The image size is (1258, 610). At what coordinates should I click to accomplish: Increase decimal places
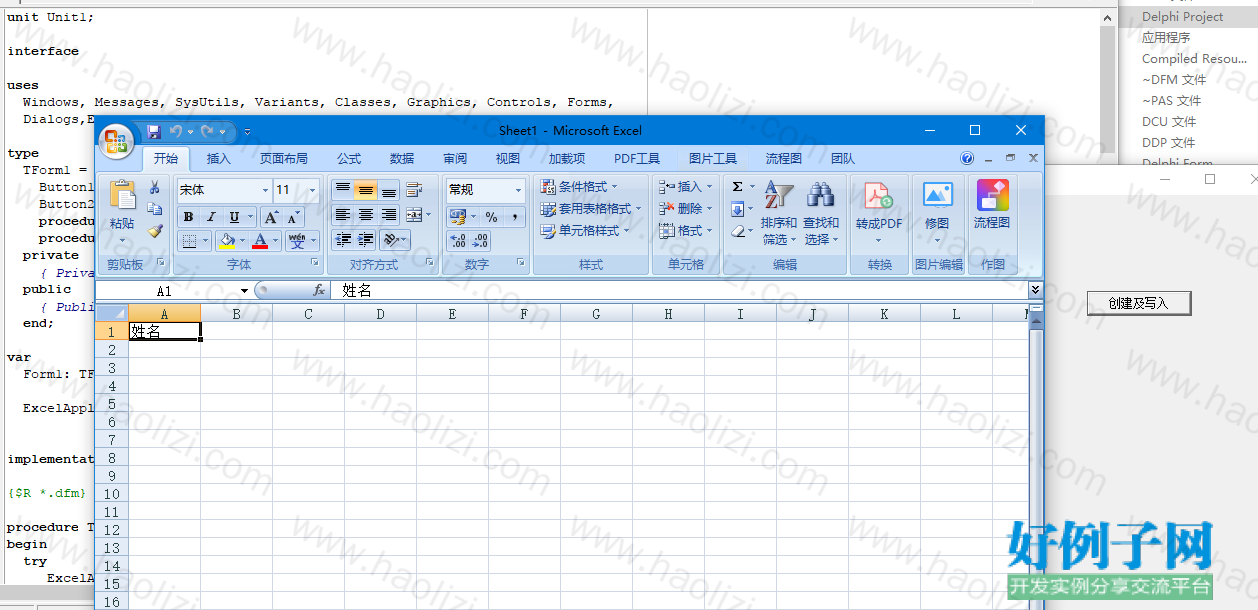click(x=458, y=241)
